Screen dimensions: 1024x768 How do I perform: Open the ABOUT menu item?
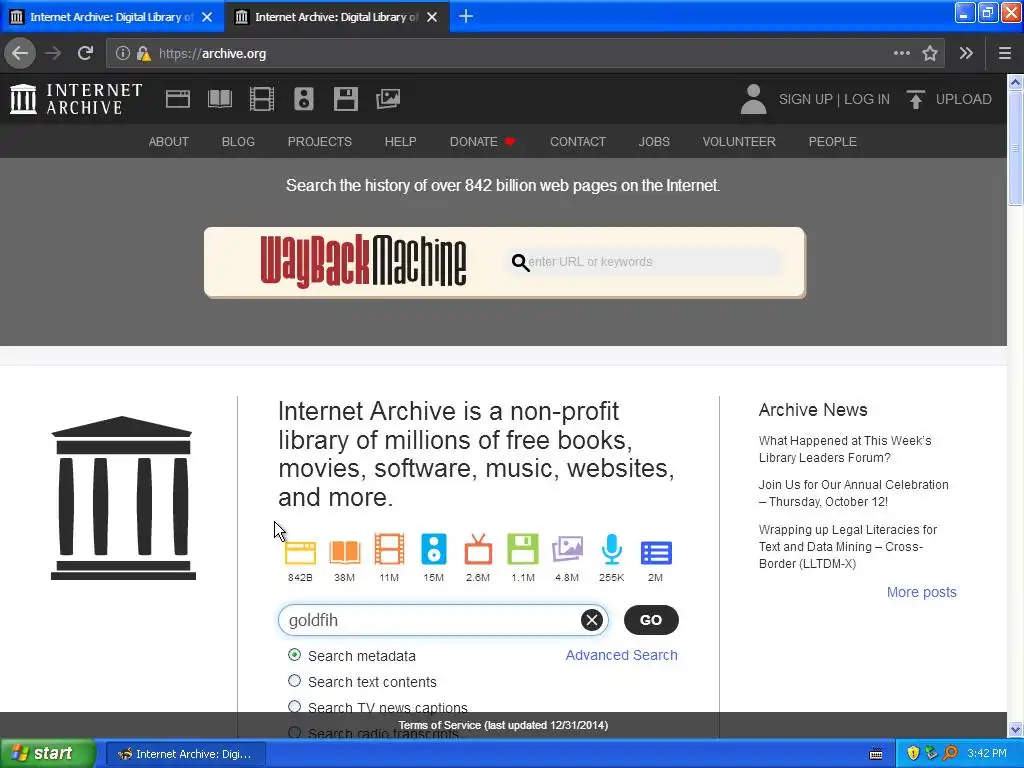(x=168, y=142)
